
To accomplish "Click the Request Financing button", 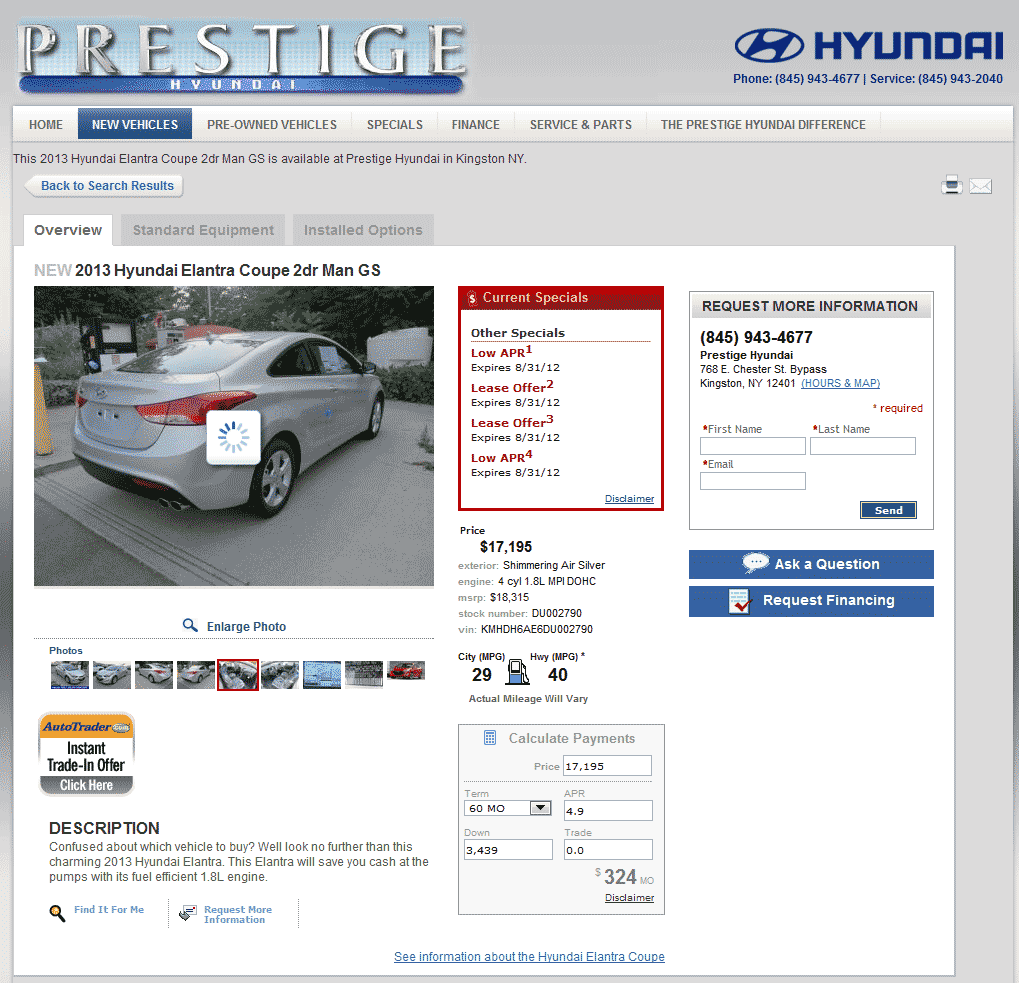I will 811,601.
